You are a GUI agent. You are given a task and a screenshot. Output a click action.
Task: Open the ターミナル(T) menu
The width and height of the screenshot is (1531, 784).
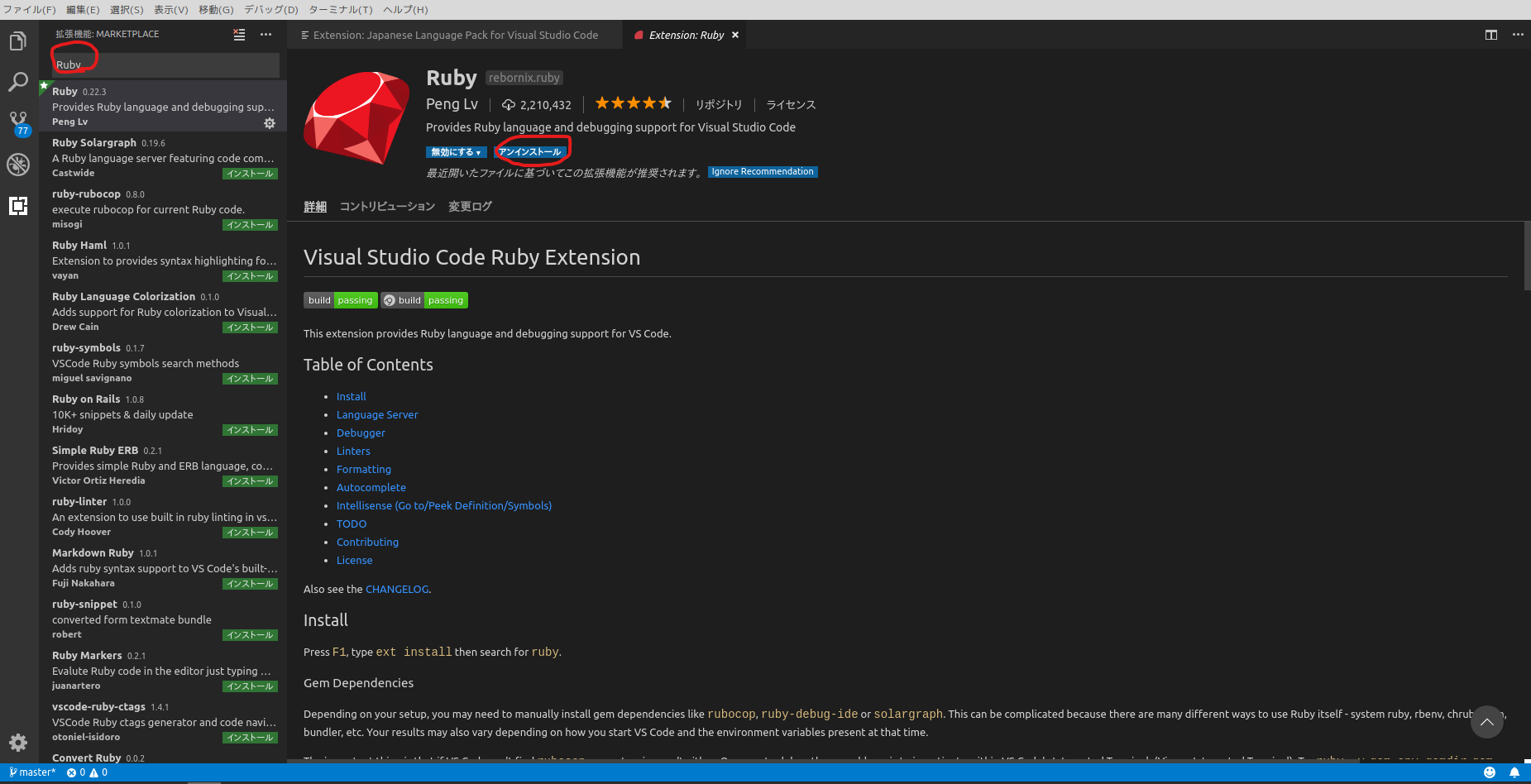click(341, 10)
